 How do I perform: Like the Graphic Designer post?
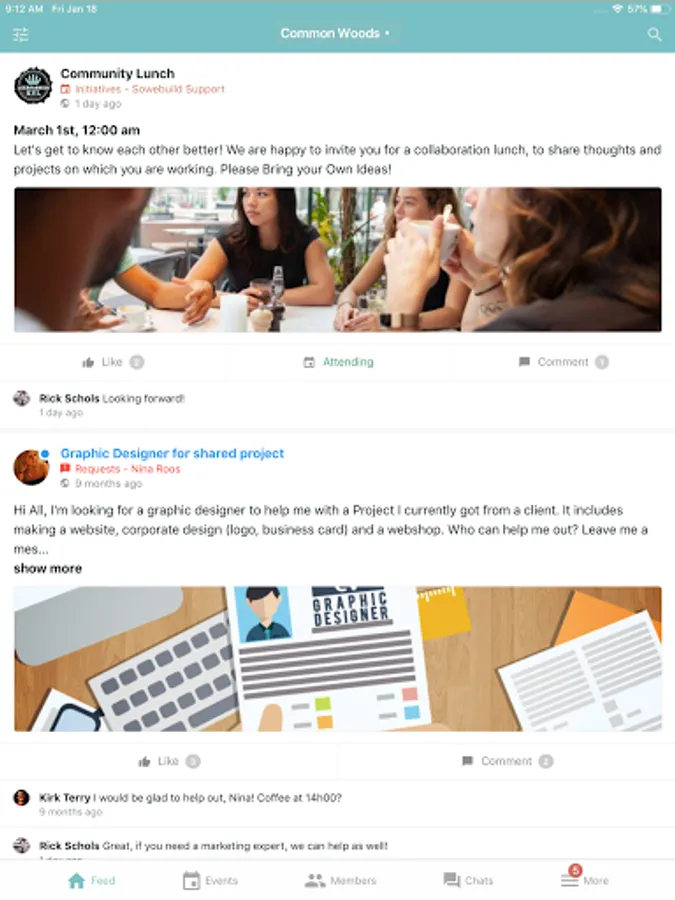point(169,762)
